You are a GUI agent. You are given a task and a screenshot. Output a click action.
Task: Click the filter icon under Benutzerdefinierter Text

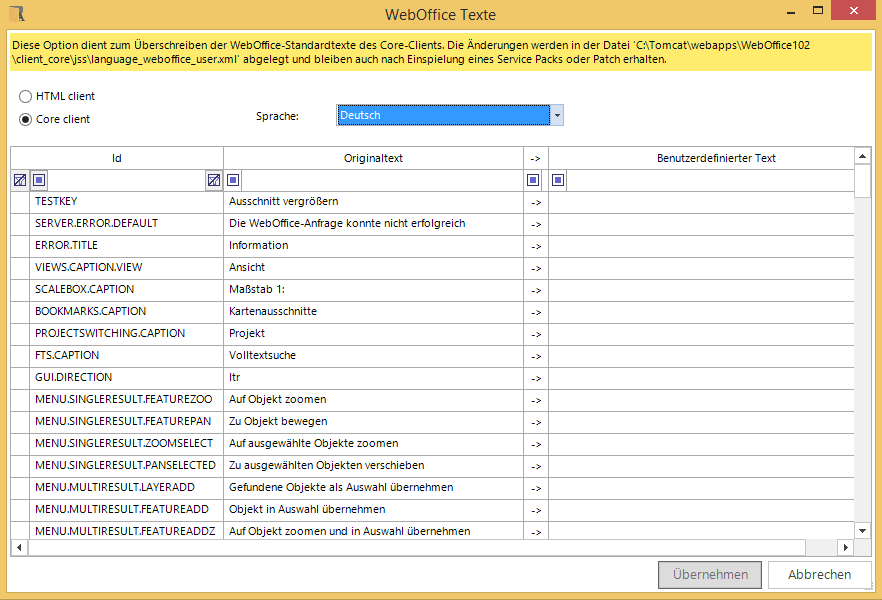[557, 180]
